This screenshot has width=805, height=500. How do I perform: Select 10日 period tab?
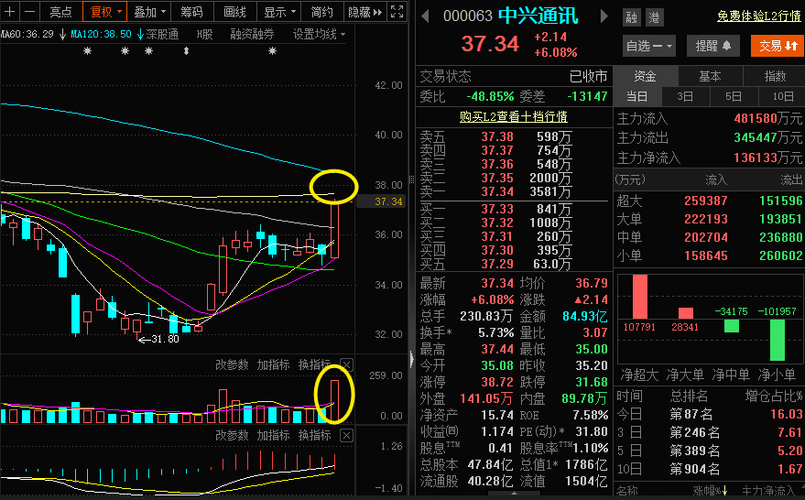click(782, 96)
